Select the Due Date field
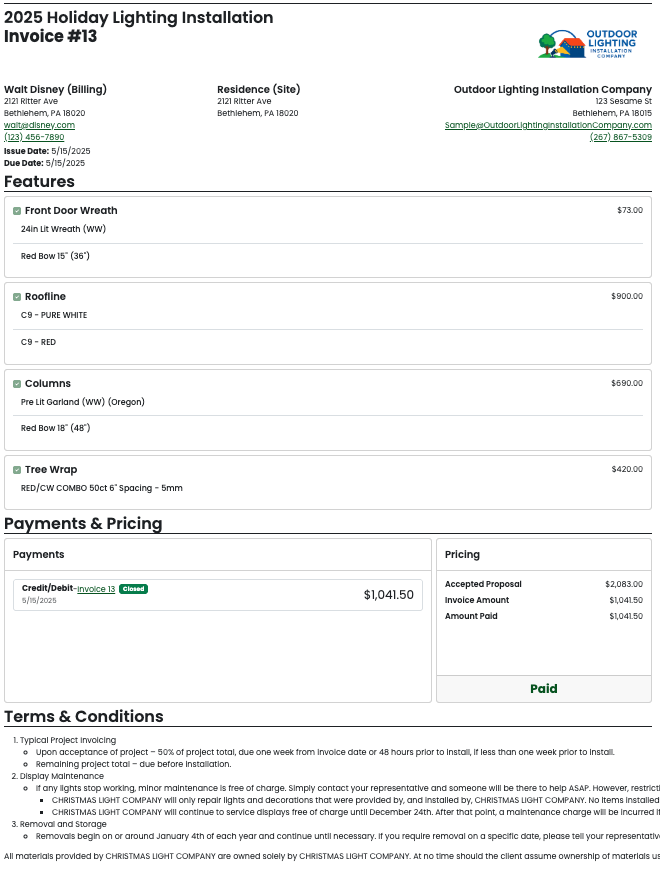Screen dimensions: 660x875 click(x=45, y=163)
